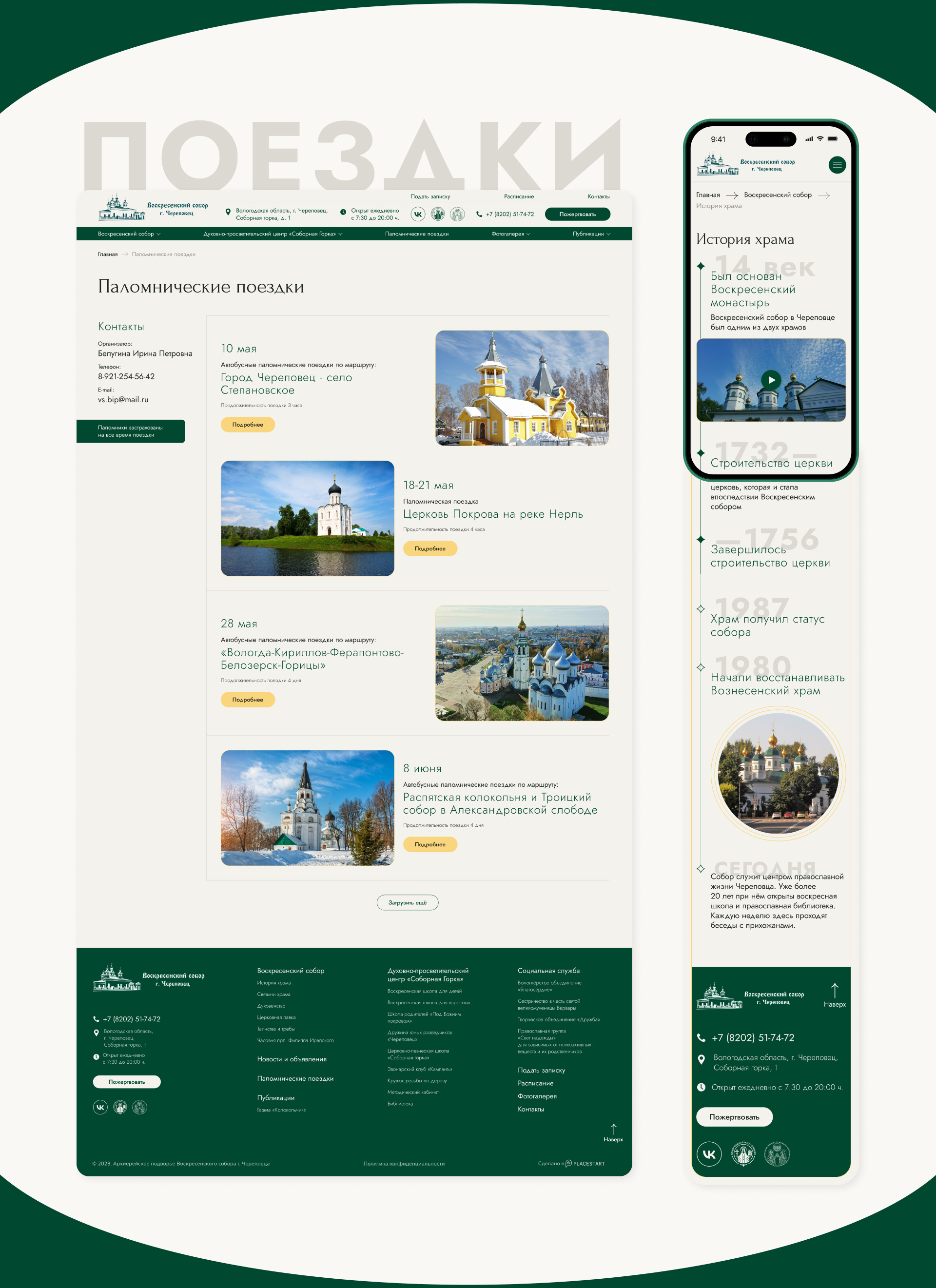The width and height of the screenshot is (936, 1288).
Task: Click Пожертвовать button in desktop header
Action: coord(577,214)
